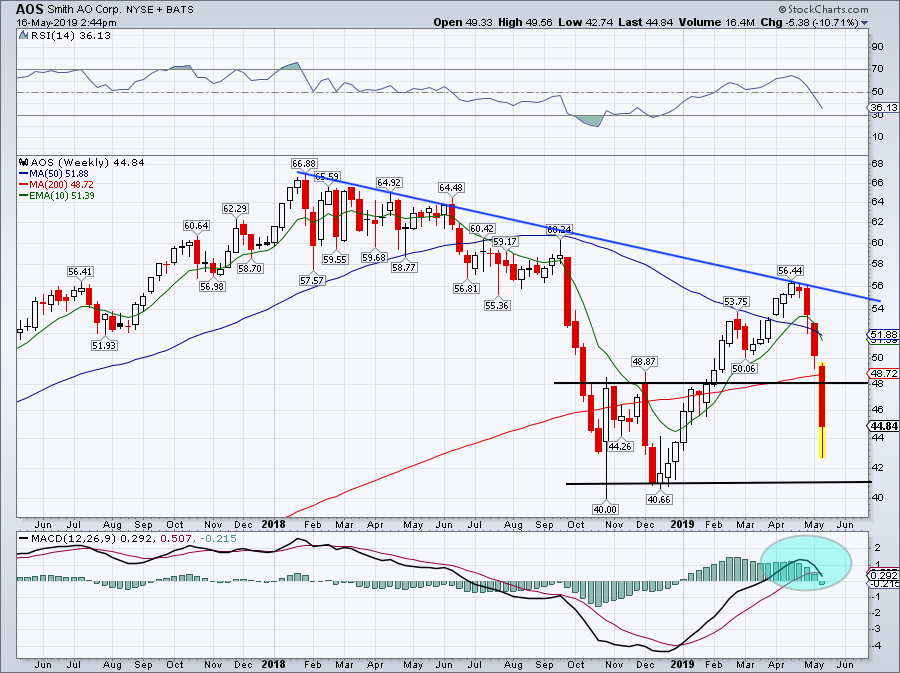Click the RSI(14) indicator icon

click(x=23, y=36)
